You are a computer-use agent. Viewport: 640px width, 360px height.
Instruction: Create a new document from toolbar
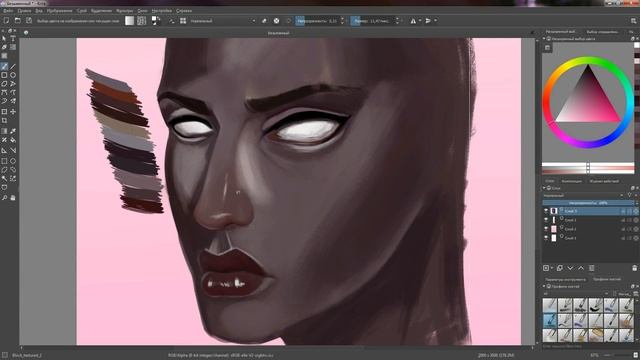coord(6,20)
